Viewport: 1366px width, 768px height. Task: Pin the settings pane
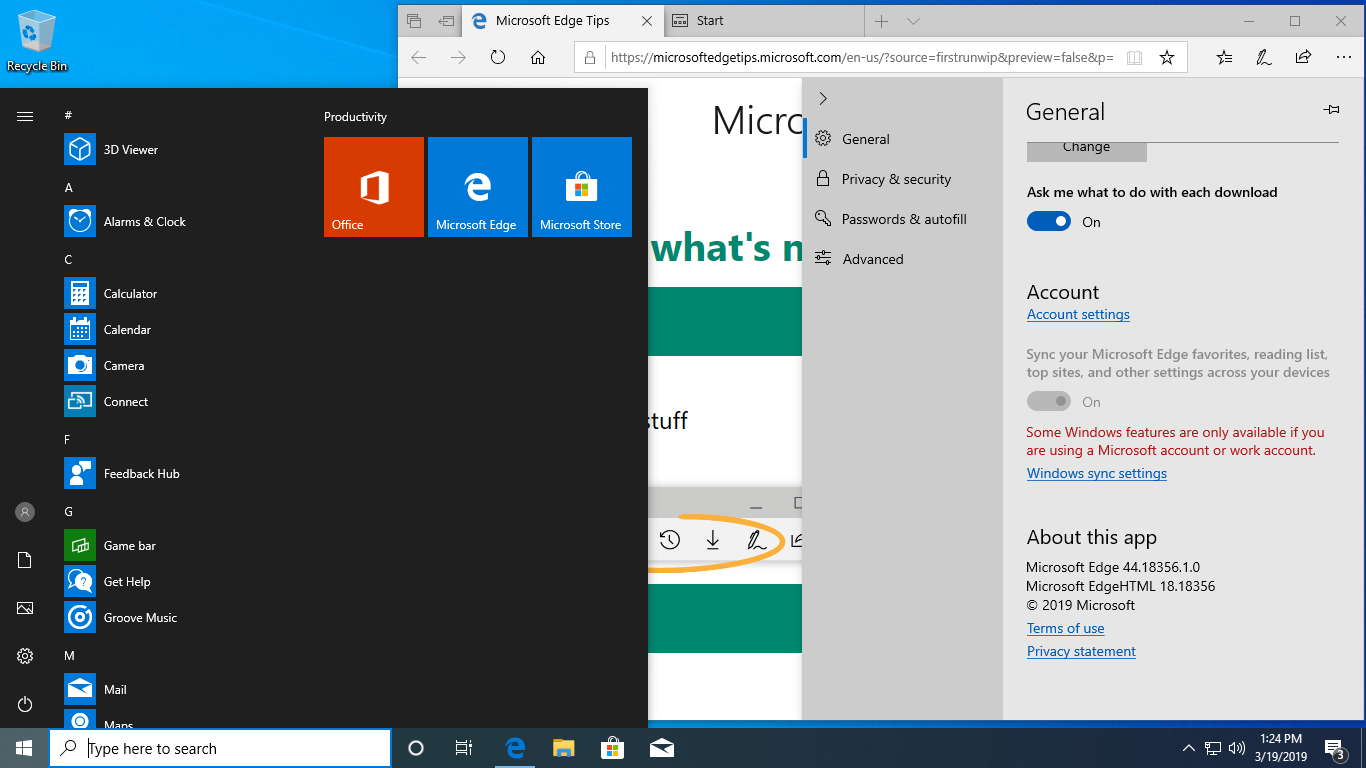tap(1331, 110)
